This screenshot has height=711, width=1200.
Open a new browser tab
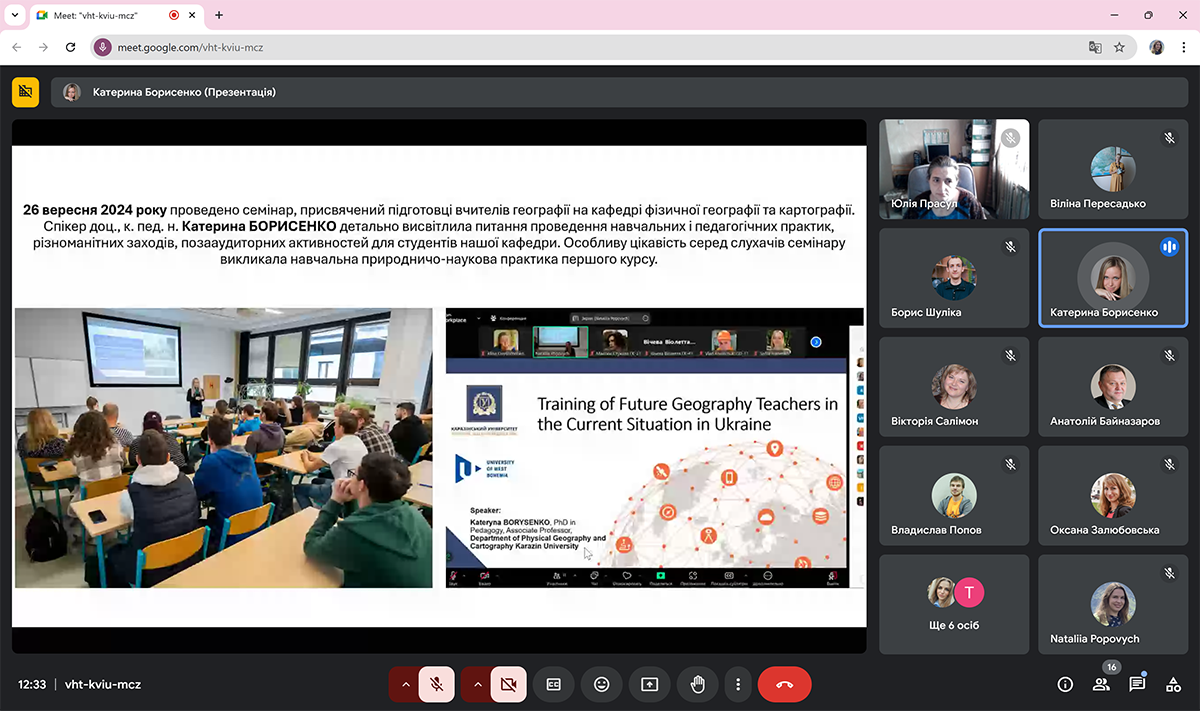219,15
